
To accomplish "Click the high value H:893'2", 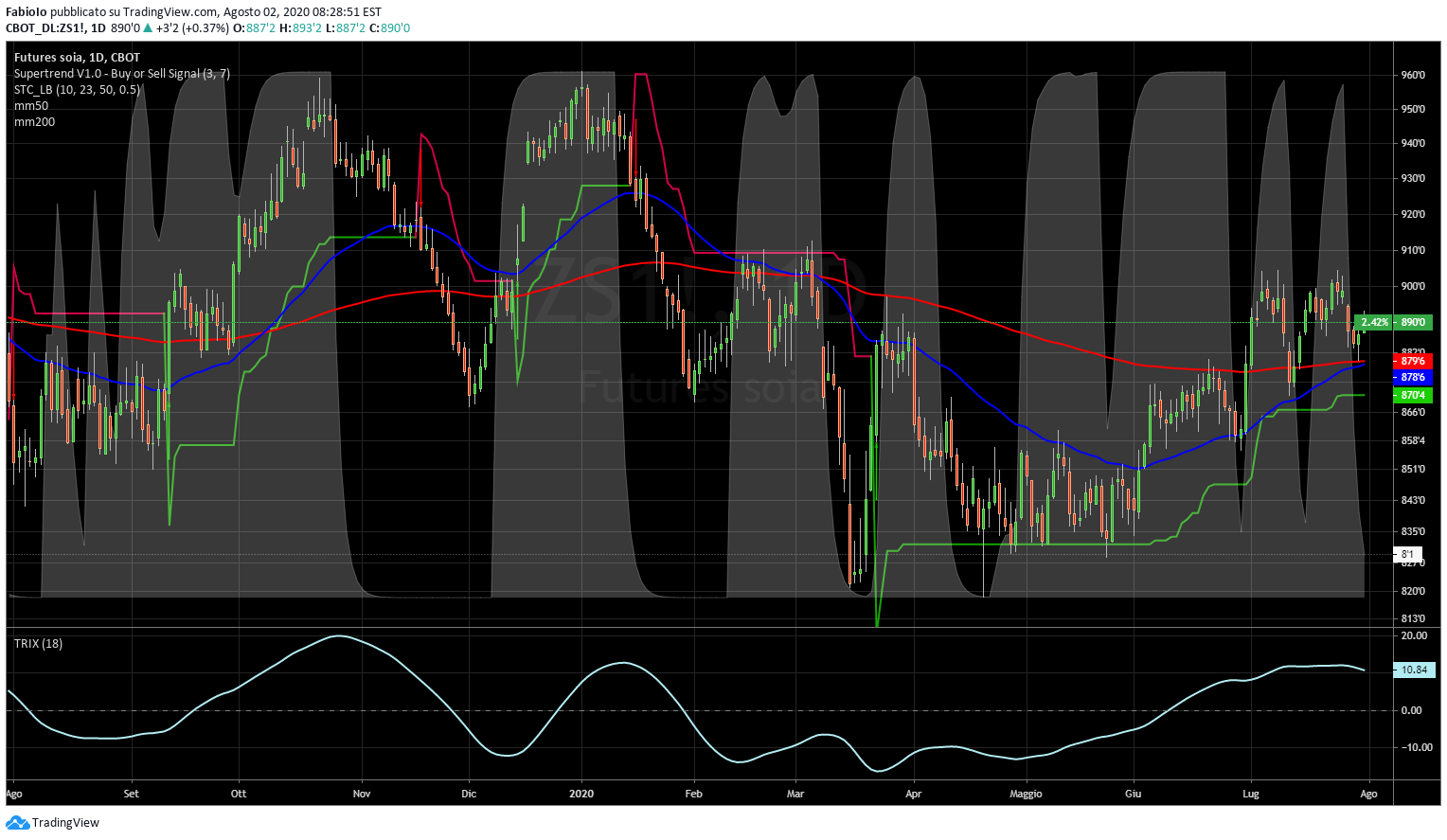I will 300,27.
